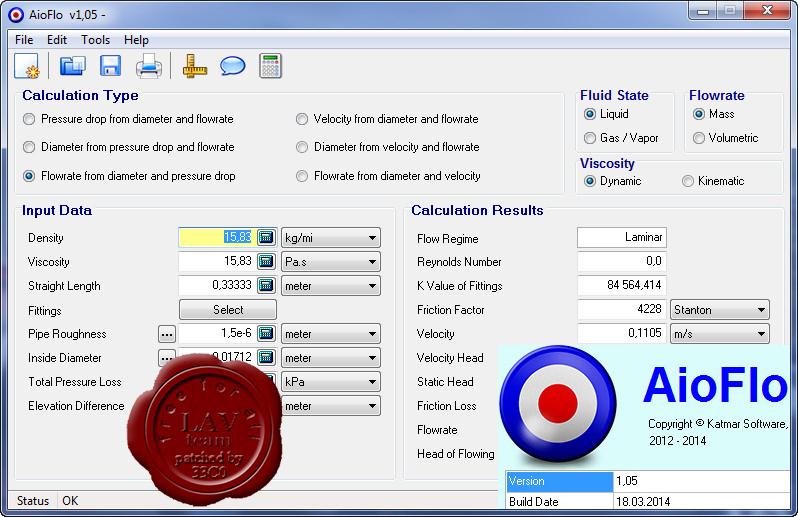Open the calculator from the toolbar
This screenshot has height=517, width=798.
(270, 66)
